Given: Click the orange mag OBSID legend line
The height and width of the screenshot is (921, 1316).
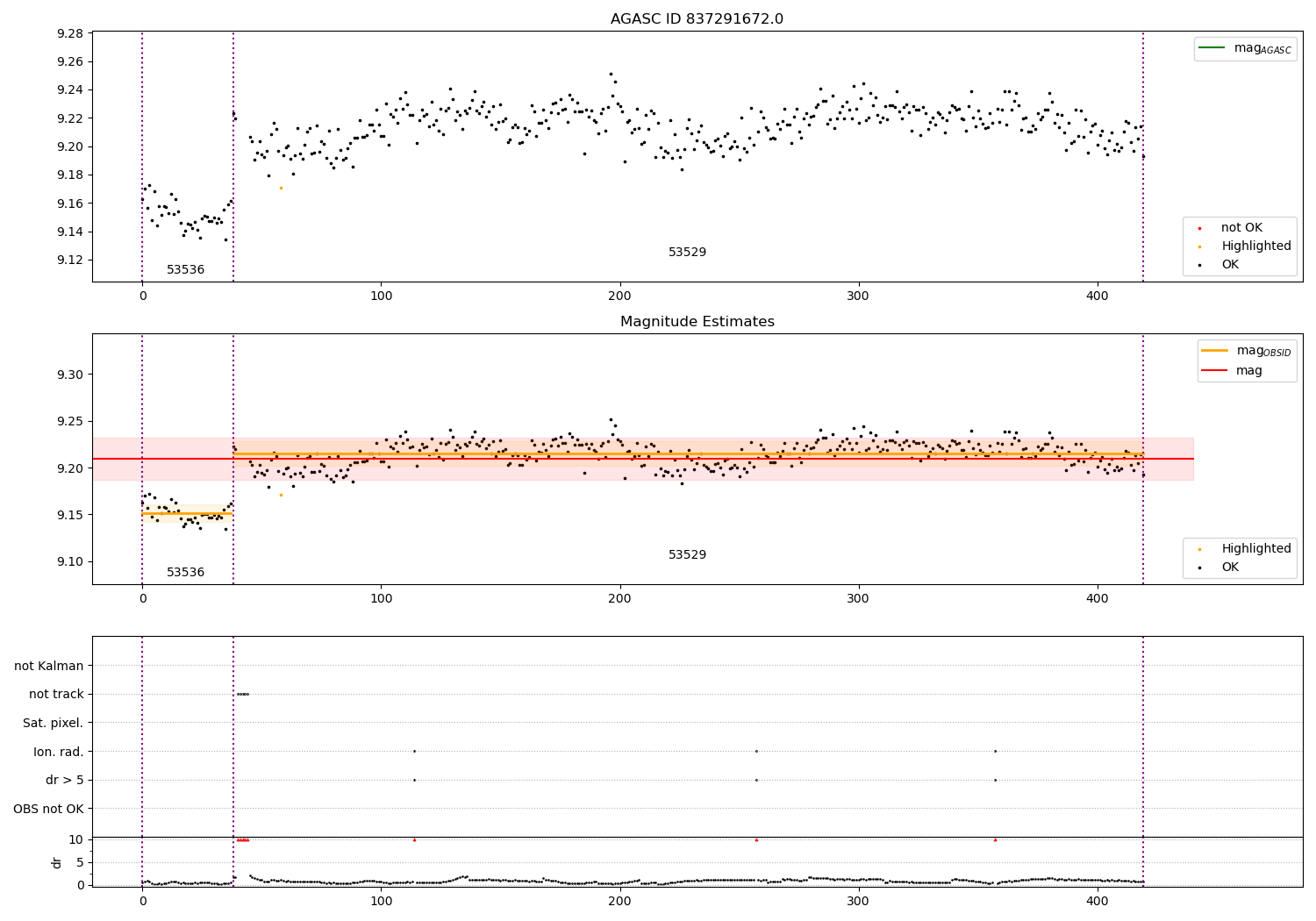Looking at the screenshot, I should [x=1215, y=351].
